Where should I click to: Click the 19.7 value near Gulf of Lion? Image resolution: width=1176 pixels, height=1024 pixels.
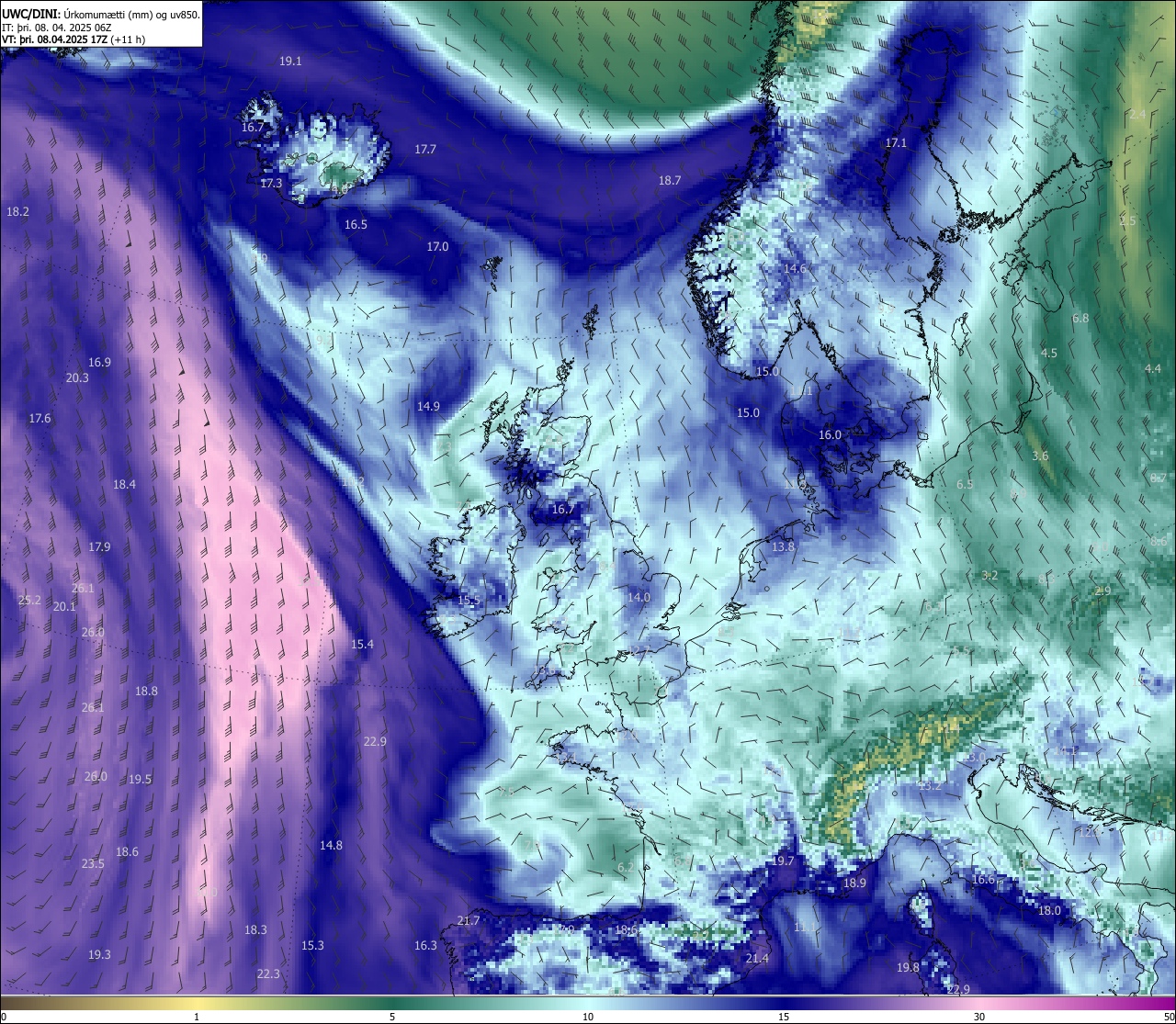click(x=783, y=861)
